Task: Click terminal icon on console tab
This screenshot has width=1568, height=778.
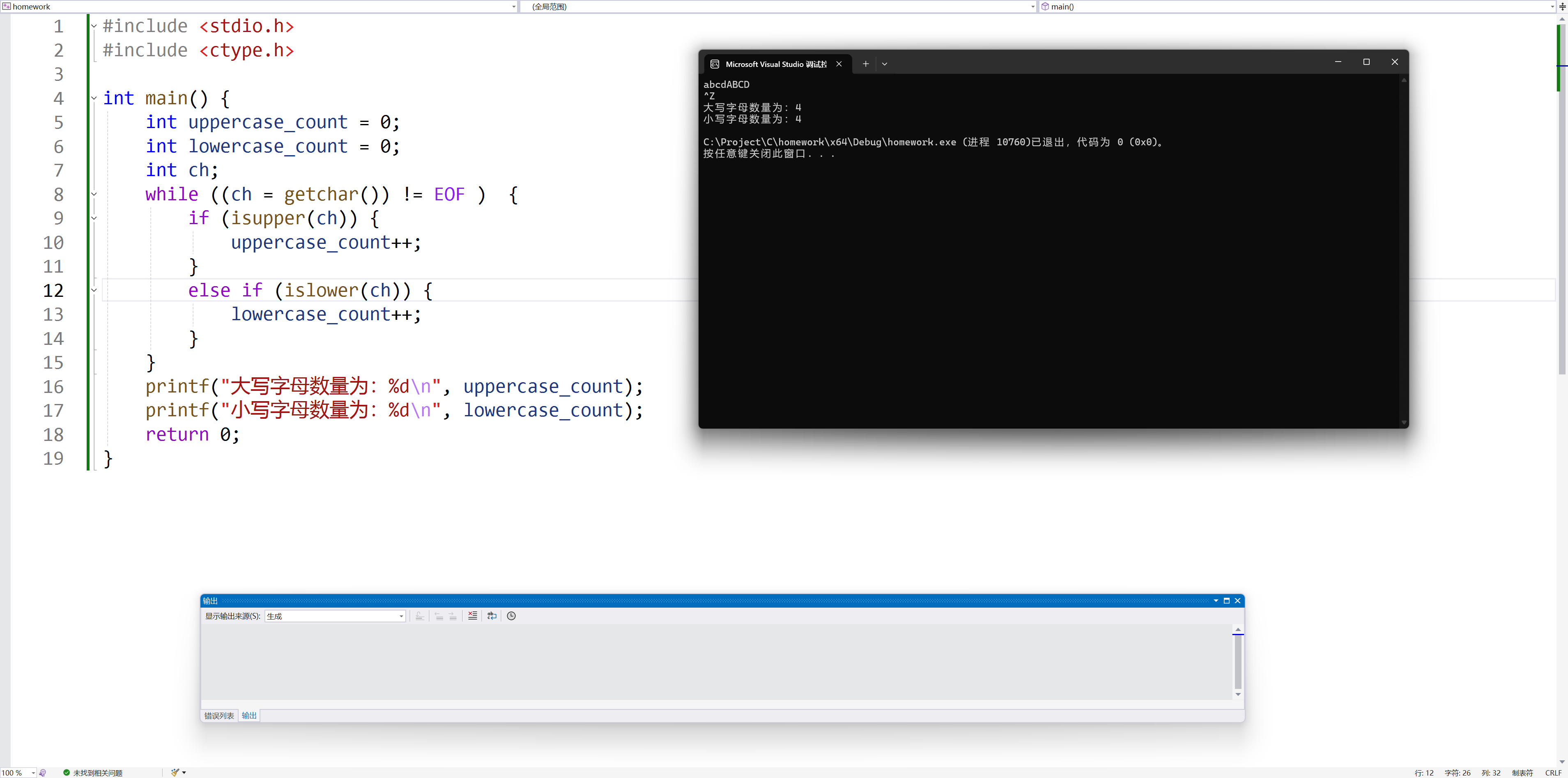Action: (715, 64)
